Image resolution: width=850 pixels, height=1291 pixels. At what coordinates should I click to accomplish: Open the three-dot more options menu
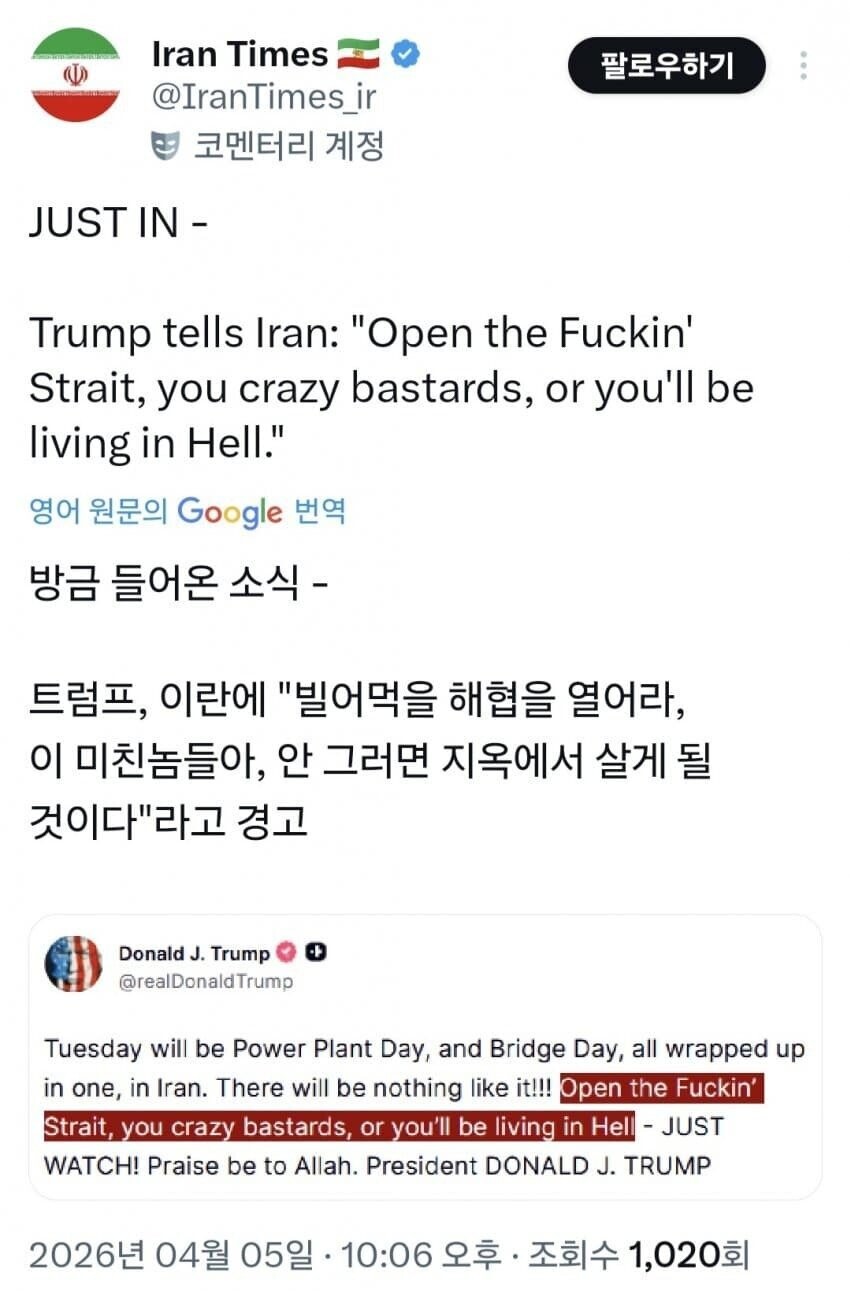click(x=803, y=66)
